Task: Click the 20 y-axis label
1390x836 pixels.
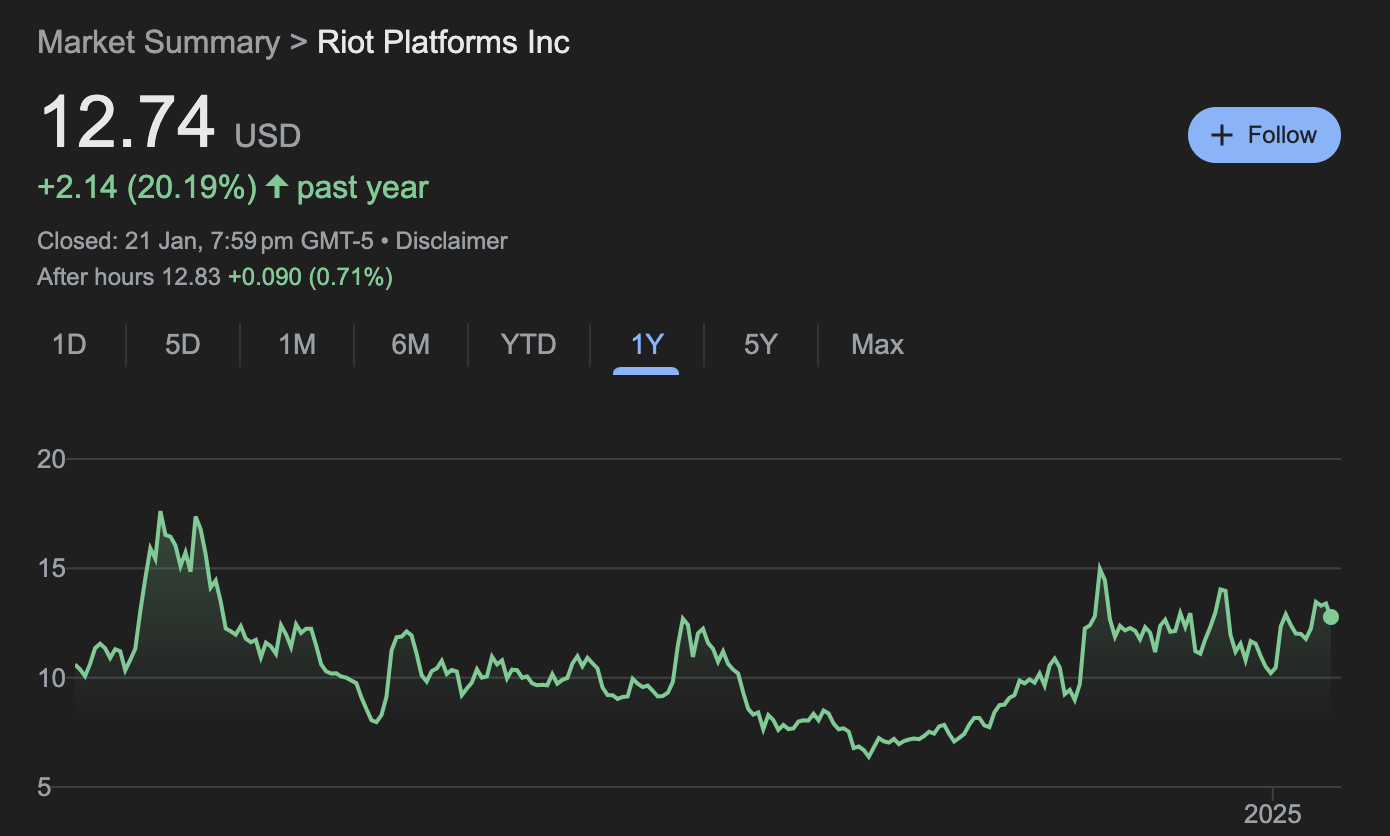Action: coord(51,460)
